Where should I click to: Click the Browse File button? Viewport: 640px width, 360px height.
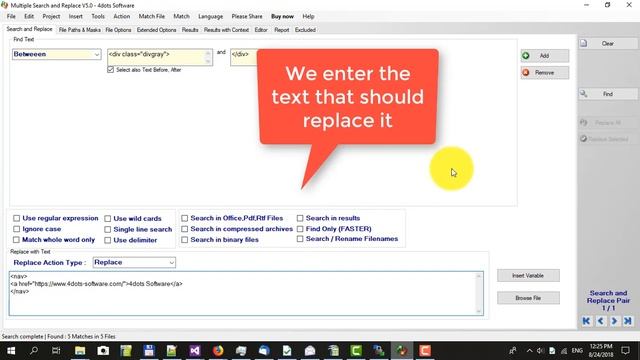[x=528, y=298]
